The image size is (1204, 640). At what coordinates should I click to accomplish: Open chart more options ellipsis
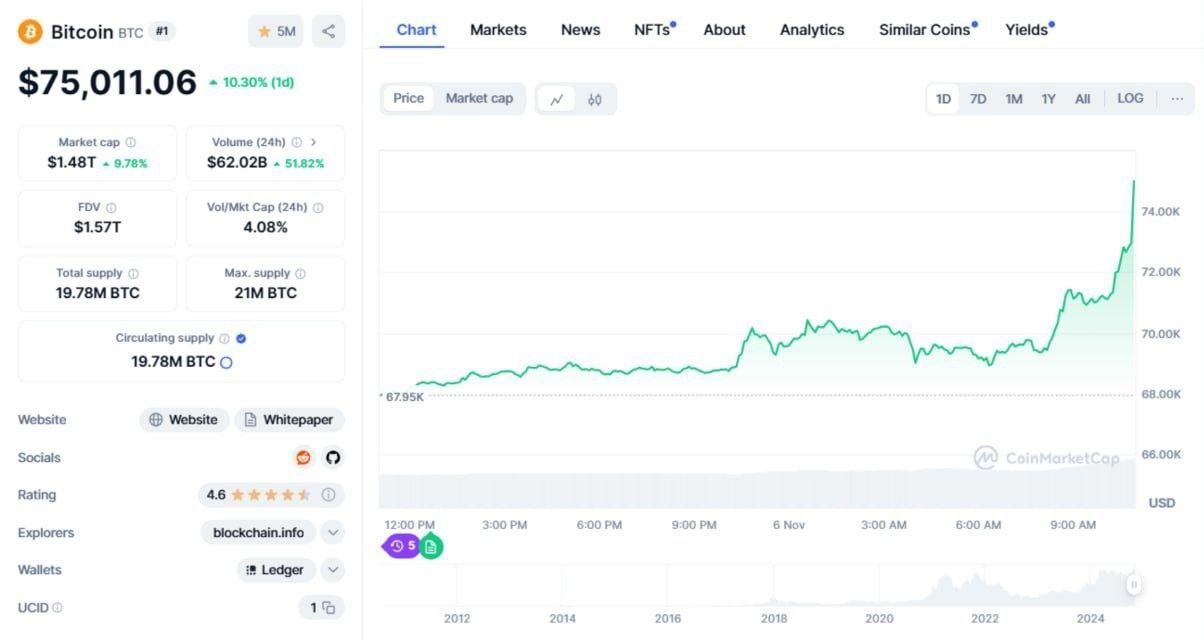[1177, 98]
